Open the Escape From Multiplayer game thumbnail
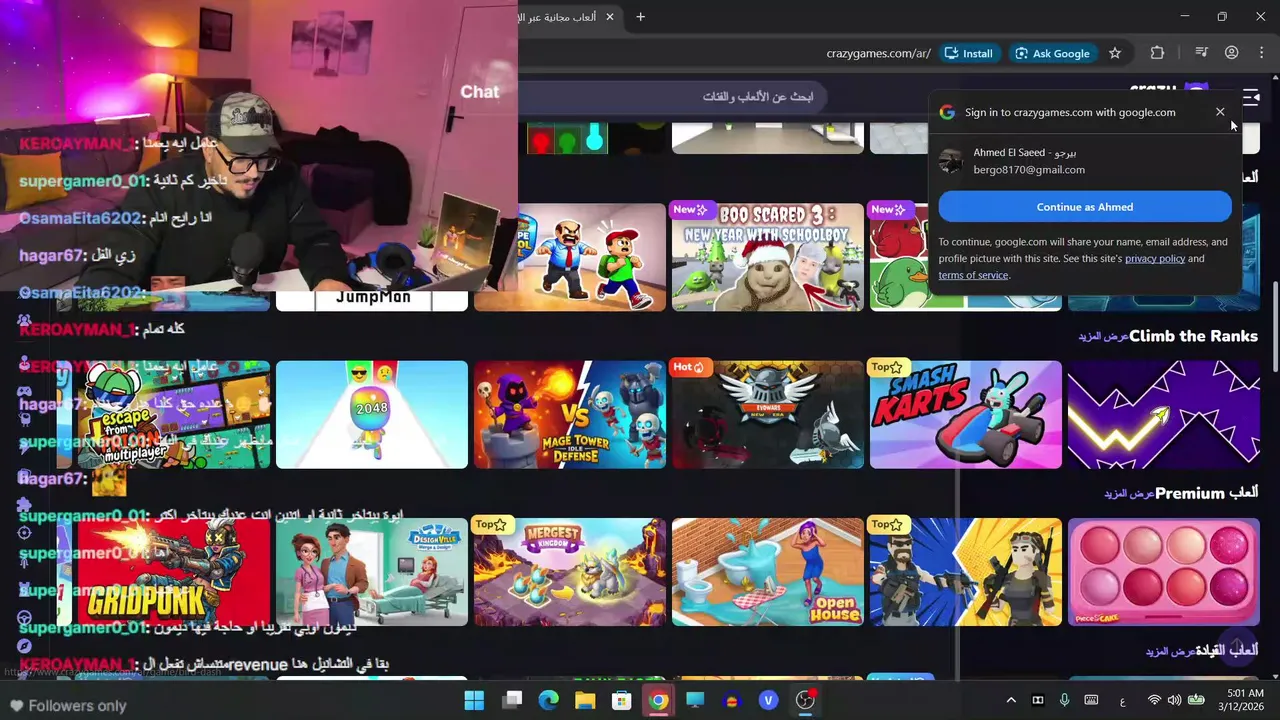The height and width of the screenshot is (720, 1280). (174, 414)
